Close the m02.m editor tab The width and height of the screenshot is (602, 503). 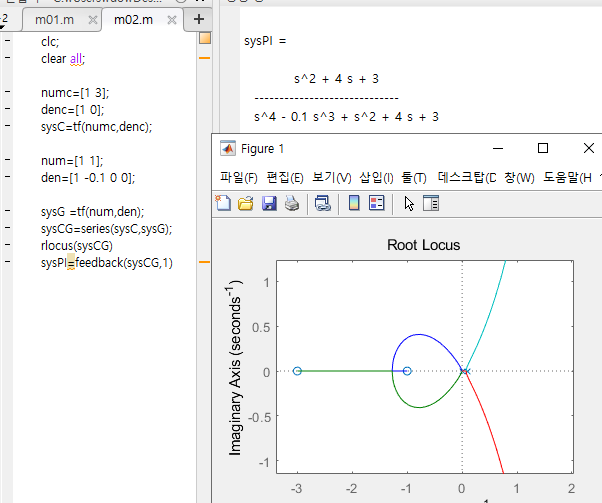coord(172,20)
